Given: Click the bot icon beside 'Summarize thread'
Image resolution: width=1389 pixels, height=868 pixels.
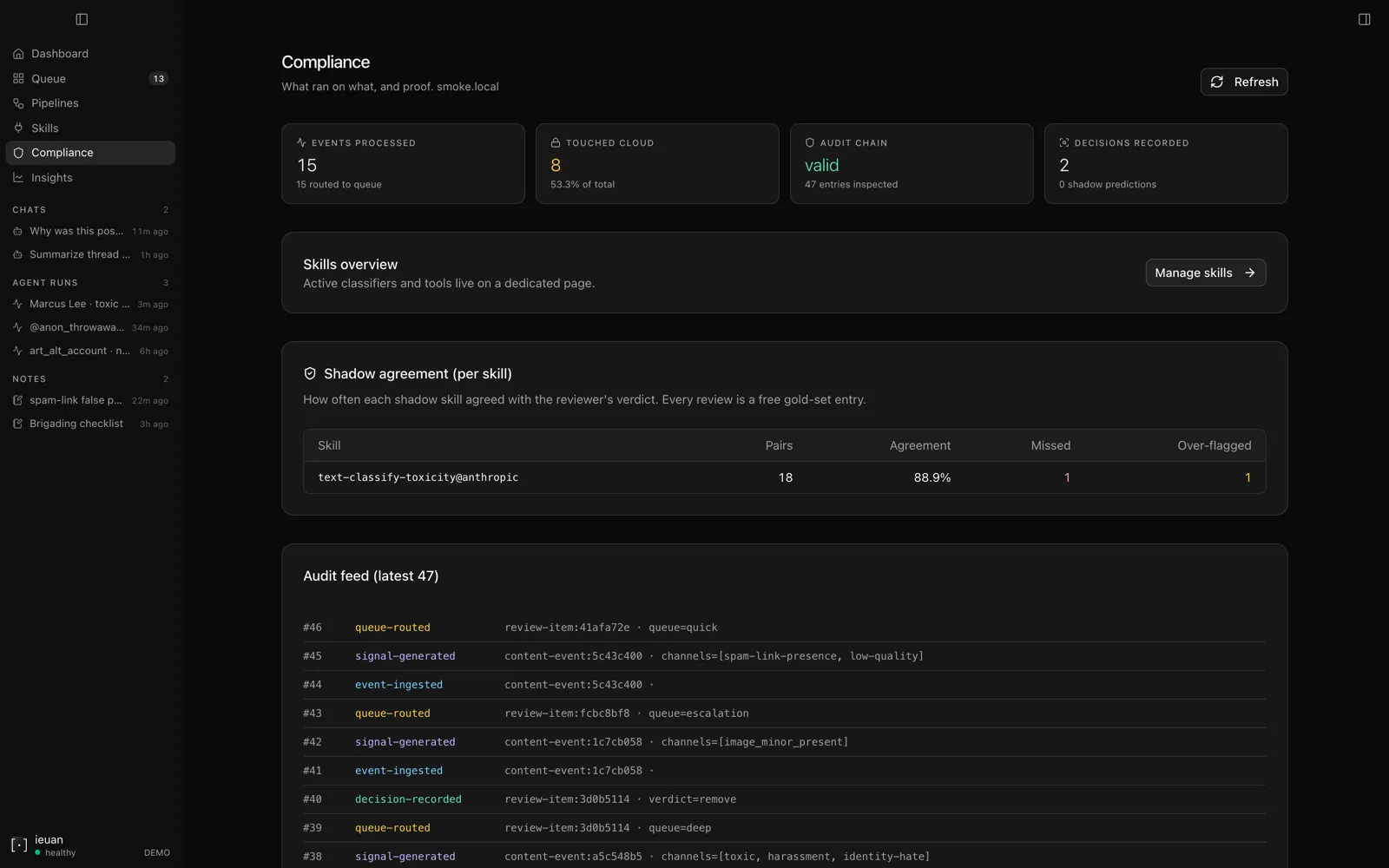Looking at the screenshot, I should 17,255.
